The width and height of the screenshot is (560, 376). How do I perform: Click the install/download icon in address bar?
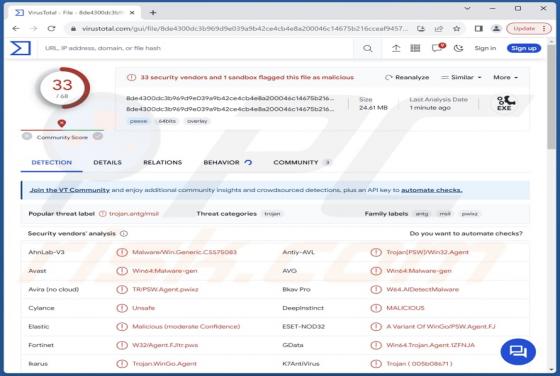tap(421, 29)
